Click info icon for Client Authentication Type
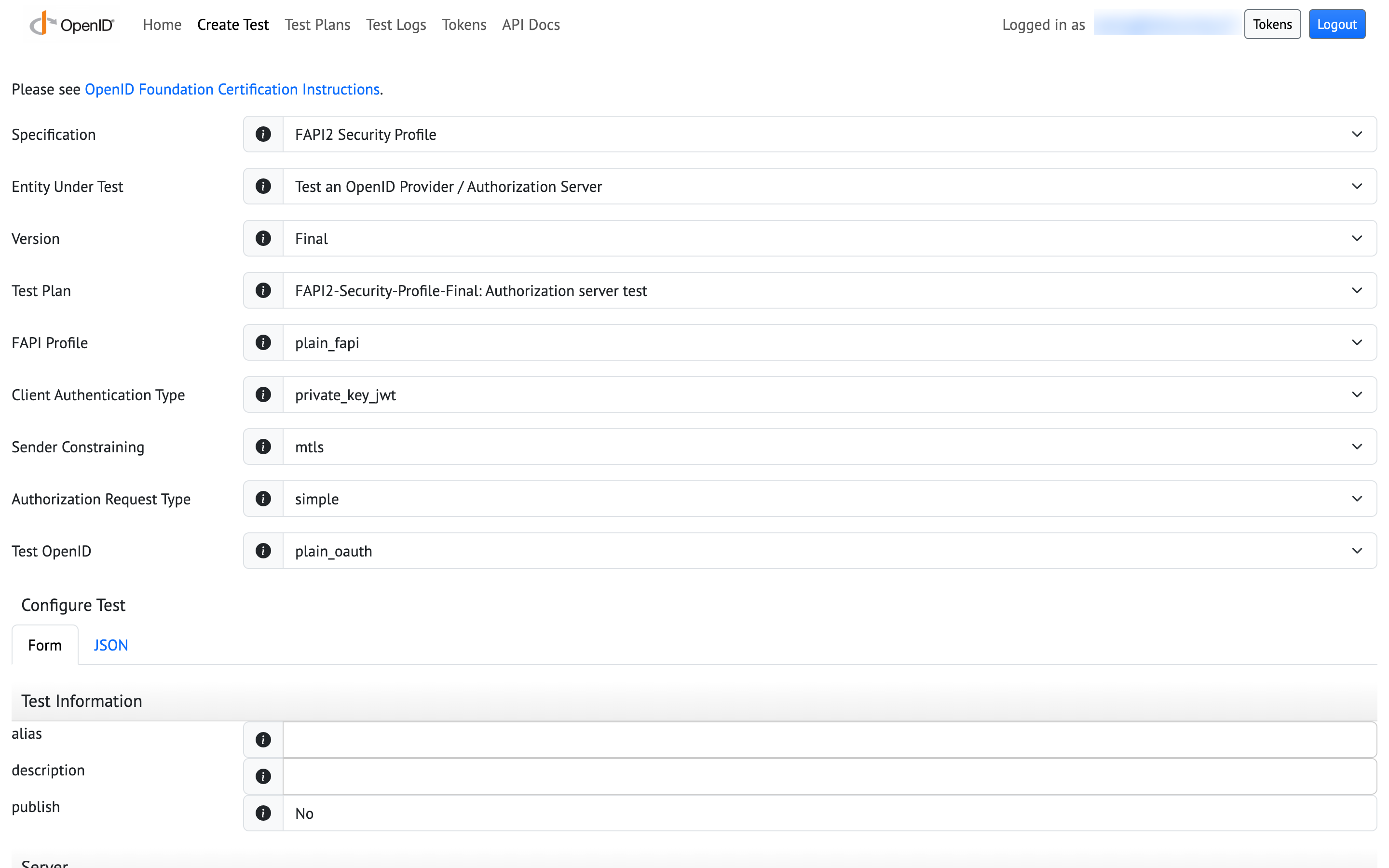 [x=263, y=395]
